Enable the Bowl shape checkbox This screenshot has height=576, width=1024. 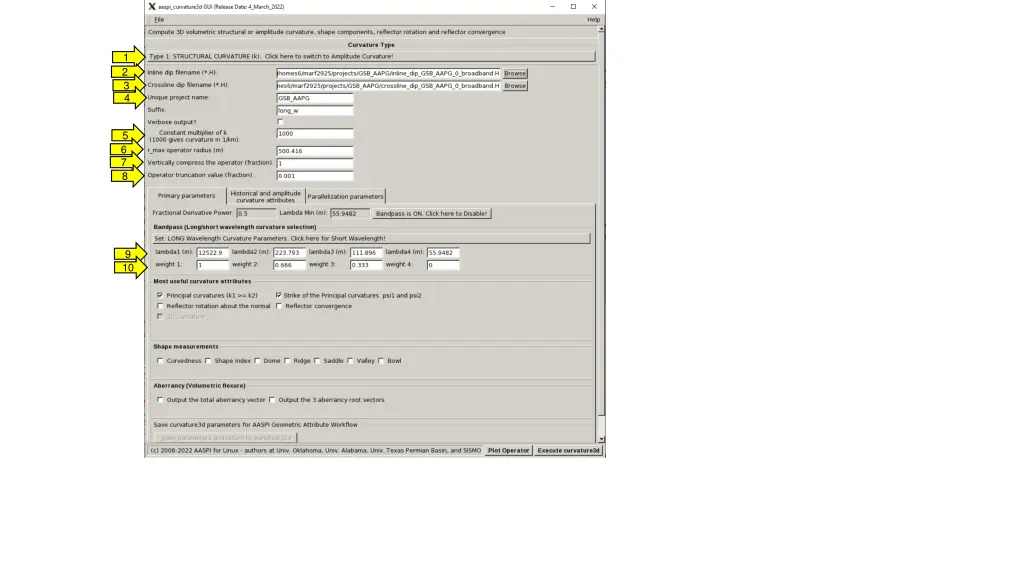click(x=381, y=360)
